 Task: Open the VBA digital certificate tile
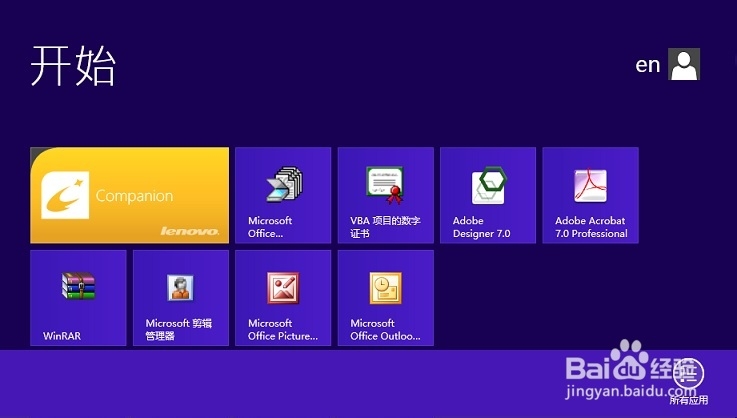pyautogui.click(x=385, y=195)
